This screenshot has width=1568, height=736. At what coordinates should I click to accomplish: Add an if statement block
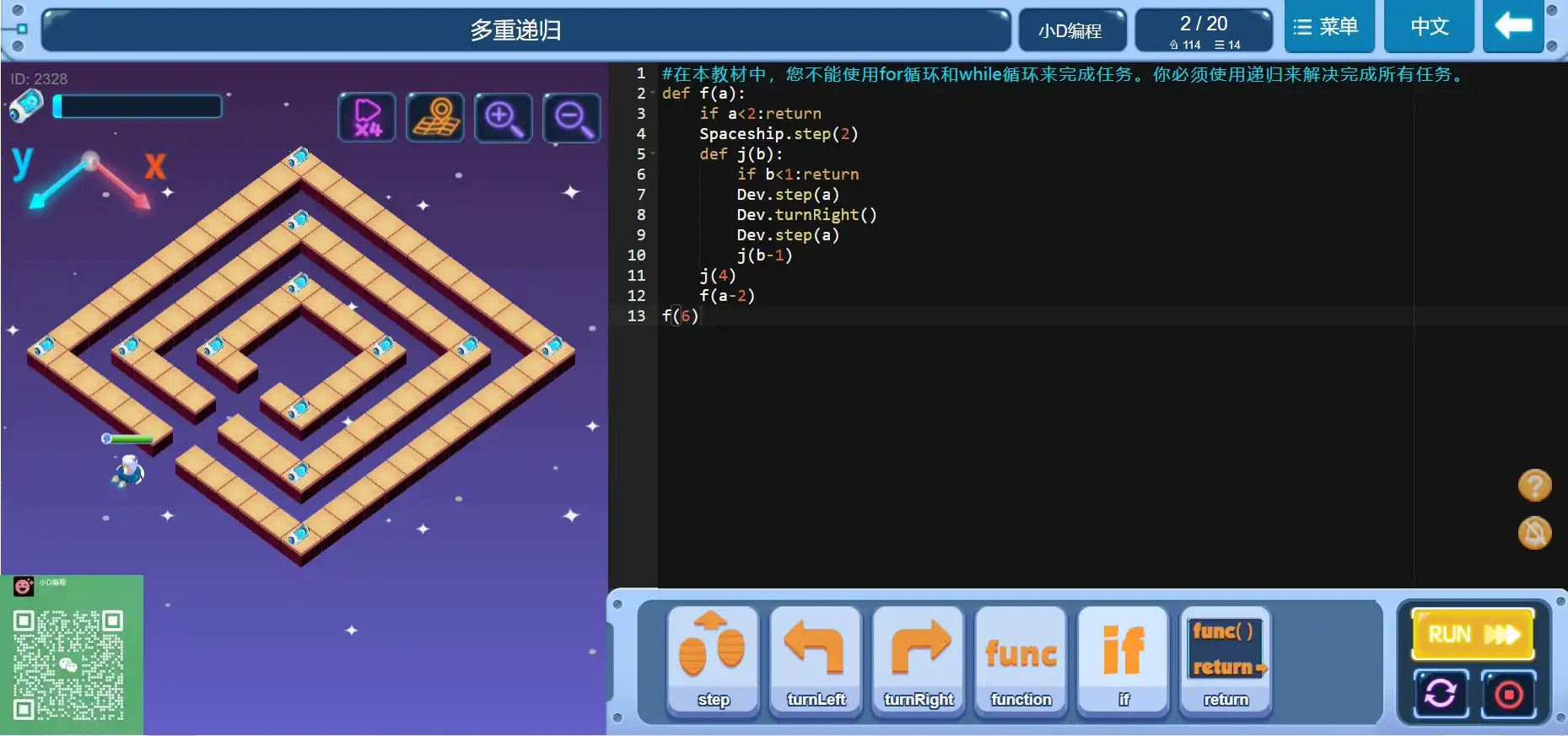point(1123,661)
